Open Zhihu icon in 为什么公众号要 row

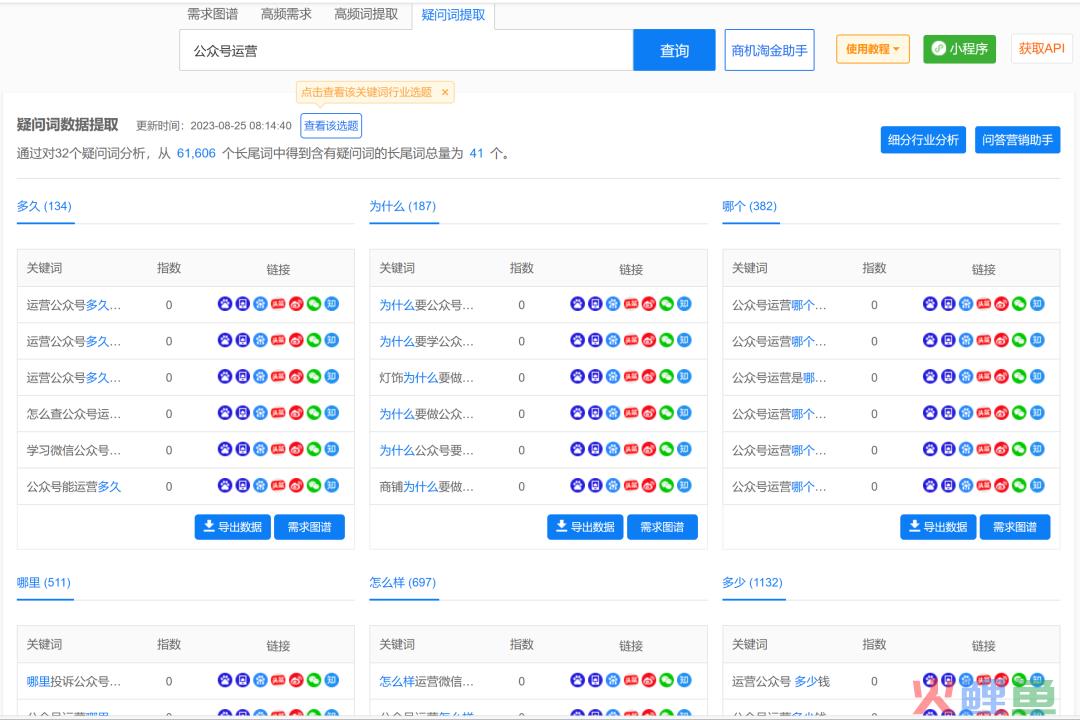(x=684, y=449)
